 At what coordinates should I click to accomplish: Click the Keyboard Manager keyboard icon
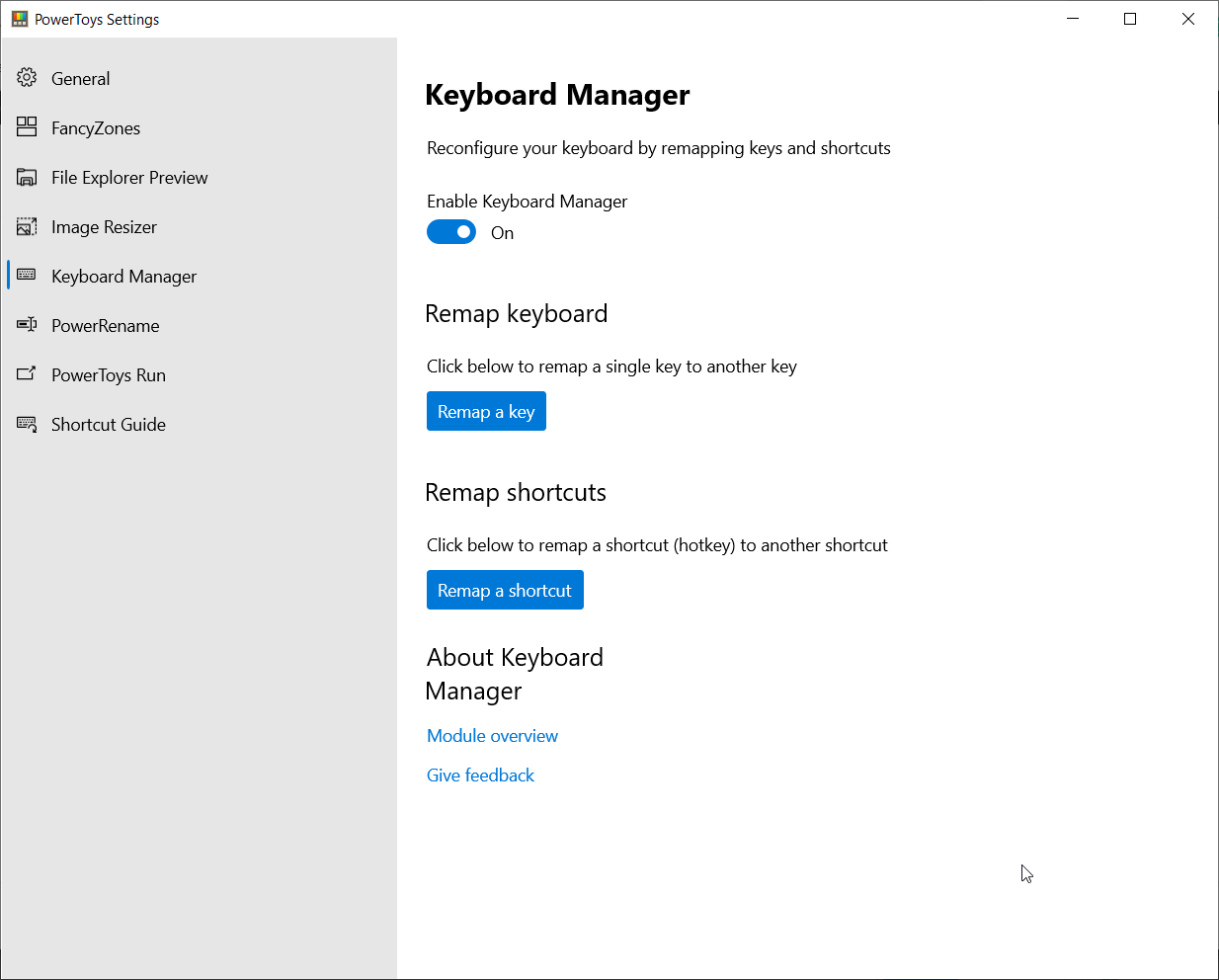(27, 276)
